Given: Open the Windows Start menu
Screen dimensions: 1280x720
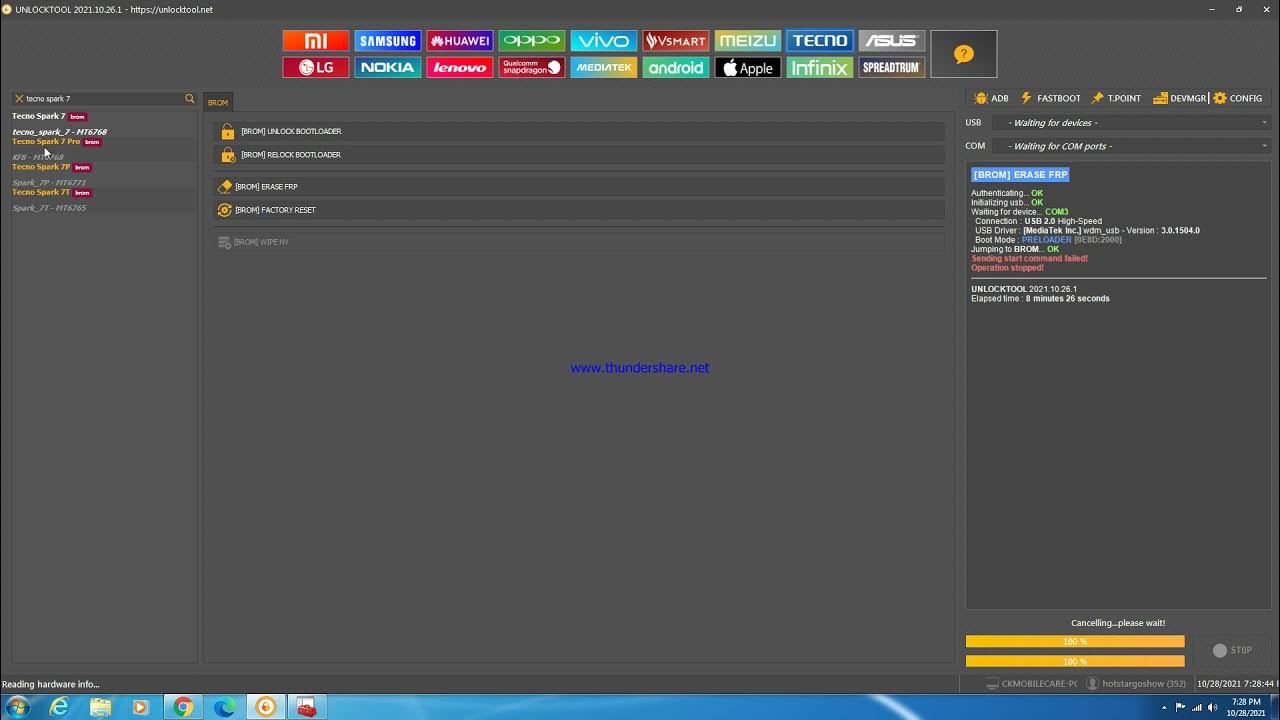Looking at the screenshot, I should (x=17, y=707).
